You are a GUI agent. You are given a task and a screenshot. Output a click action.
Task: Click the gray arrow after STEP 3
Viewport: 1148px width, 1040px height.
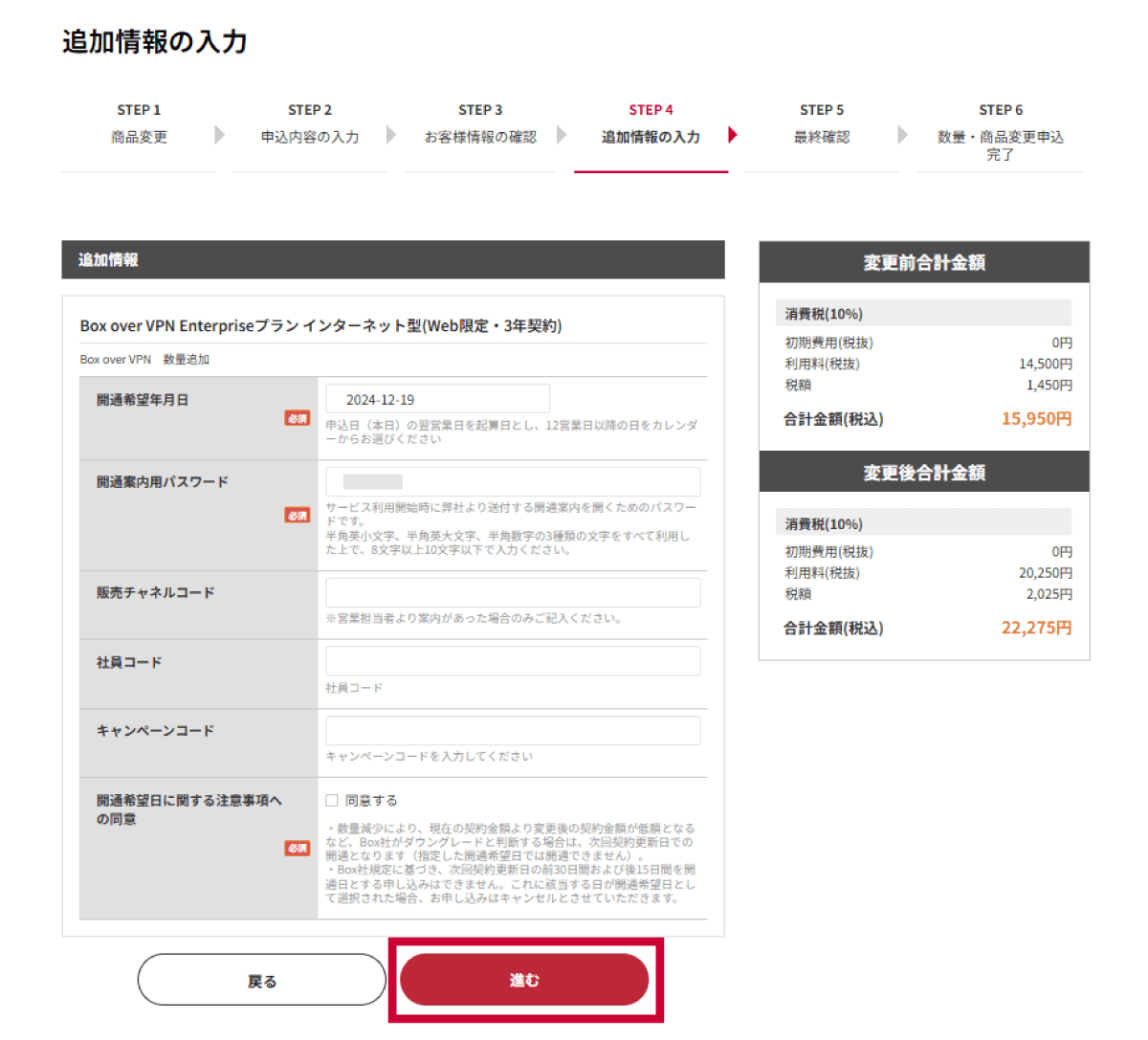point(562,135)
